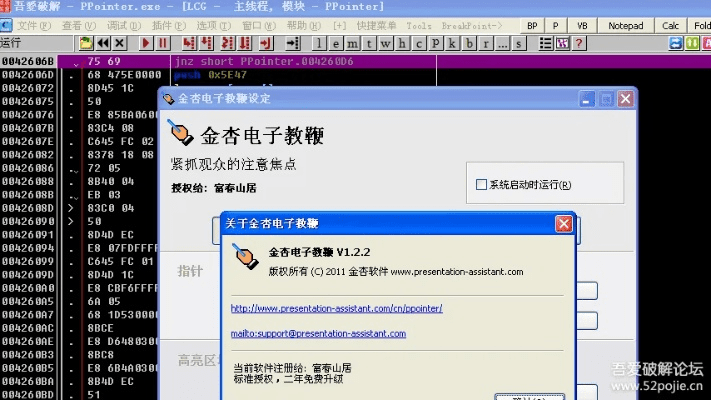Click the red Run play icon
The image size is (711, 400).
click(146, 43)
